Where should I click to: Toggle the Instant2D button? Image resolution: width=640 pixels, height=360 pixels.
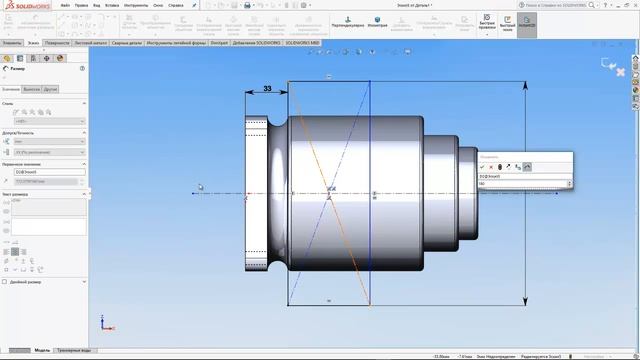click(527, 24)
